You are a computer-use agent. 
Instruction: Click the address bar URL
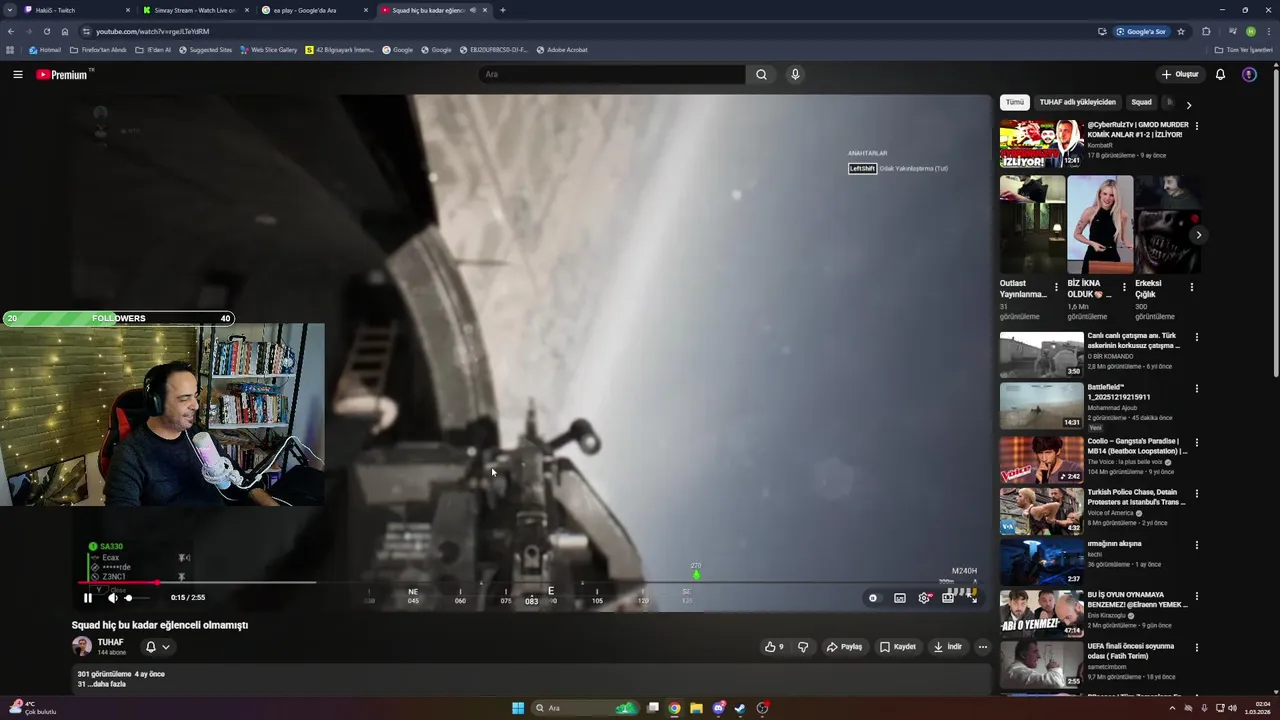(152, 31)
